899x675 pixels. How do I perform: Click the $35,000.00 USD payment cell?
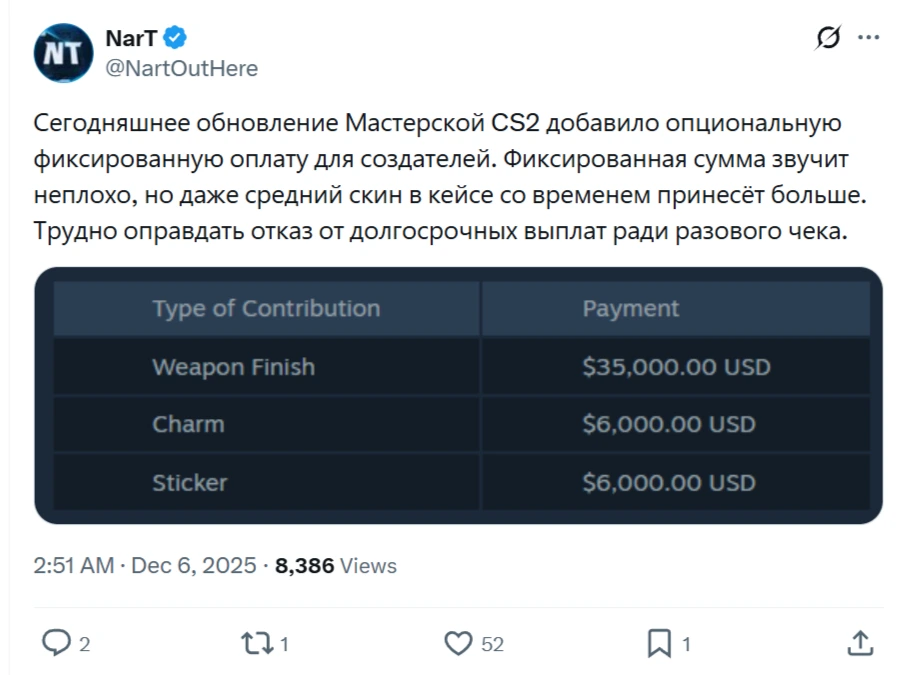point(676,367)
